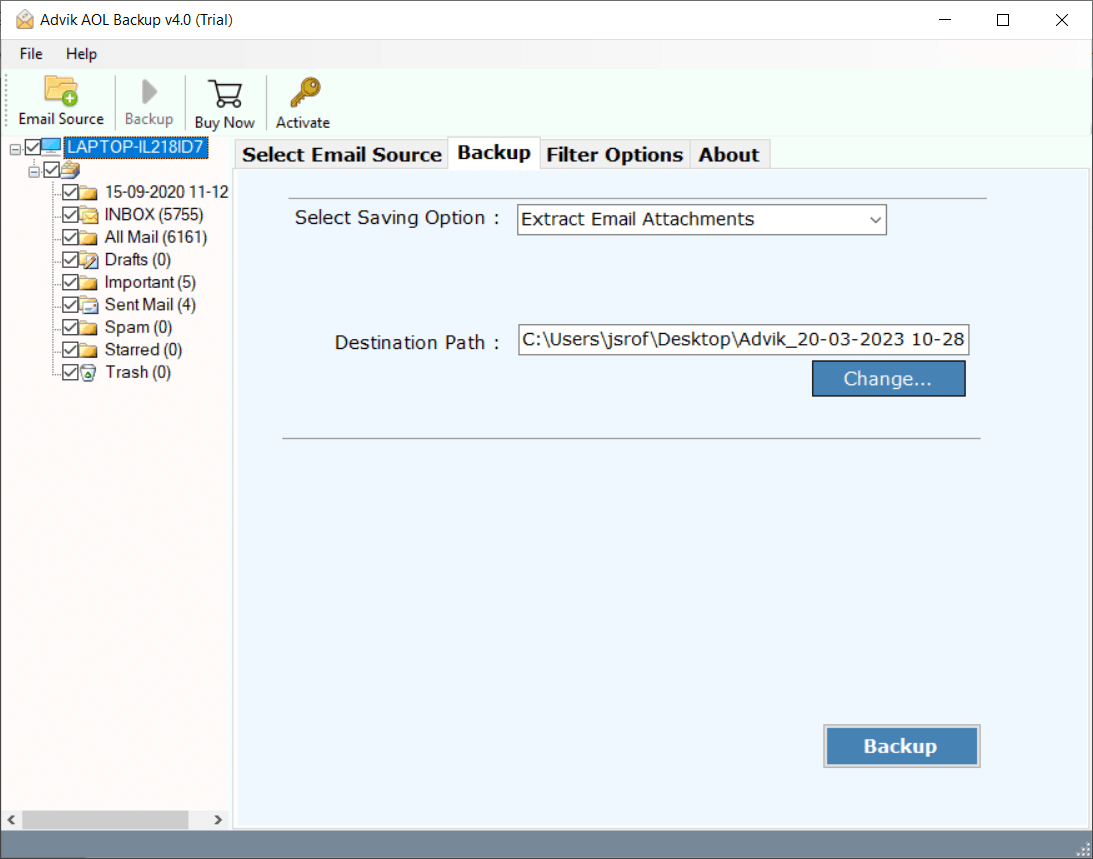
Task: Uncheck the 15-09-2020 11-12 folder checkbox
Action: (x=70, y=192)
